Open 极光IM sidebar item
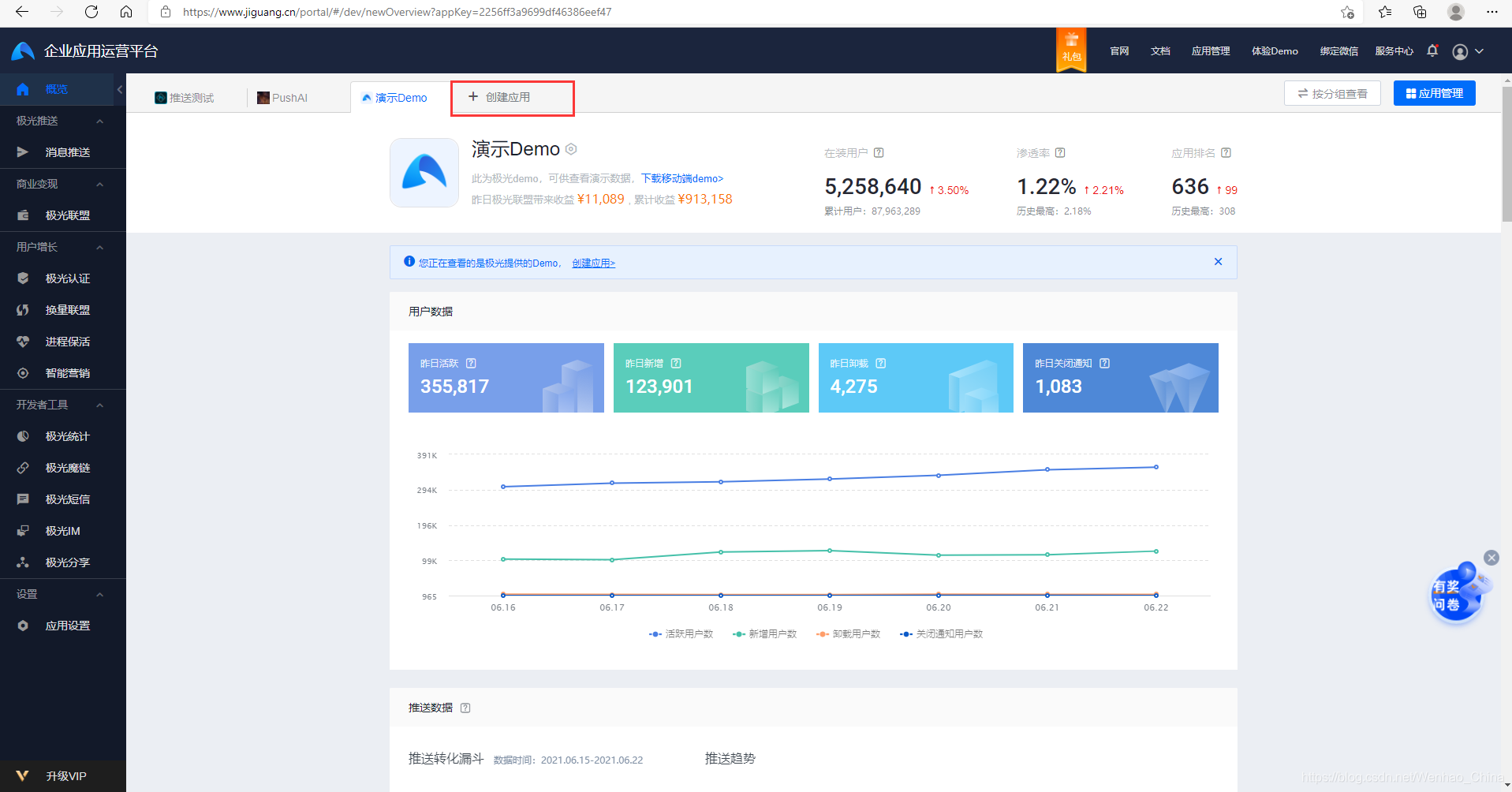 (x=63, y=531)
